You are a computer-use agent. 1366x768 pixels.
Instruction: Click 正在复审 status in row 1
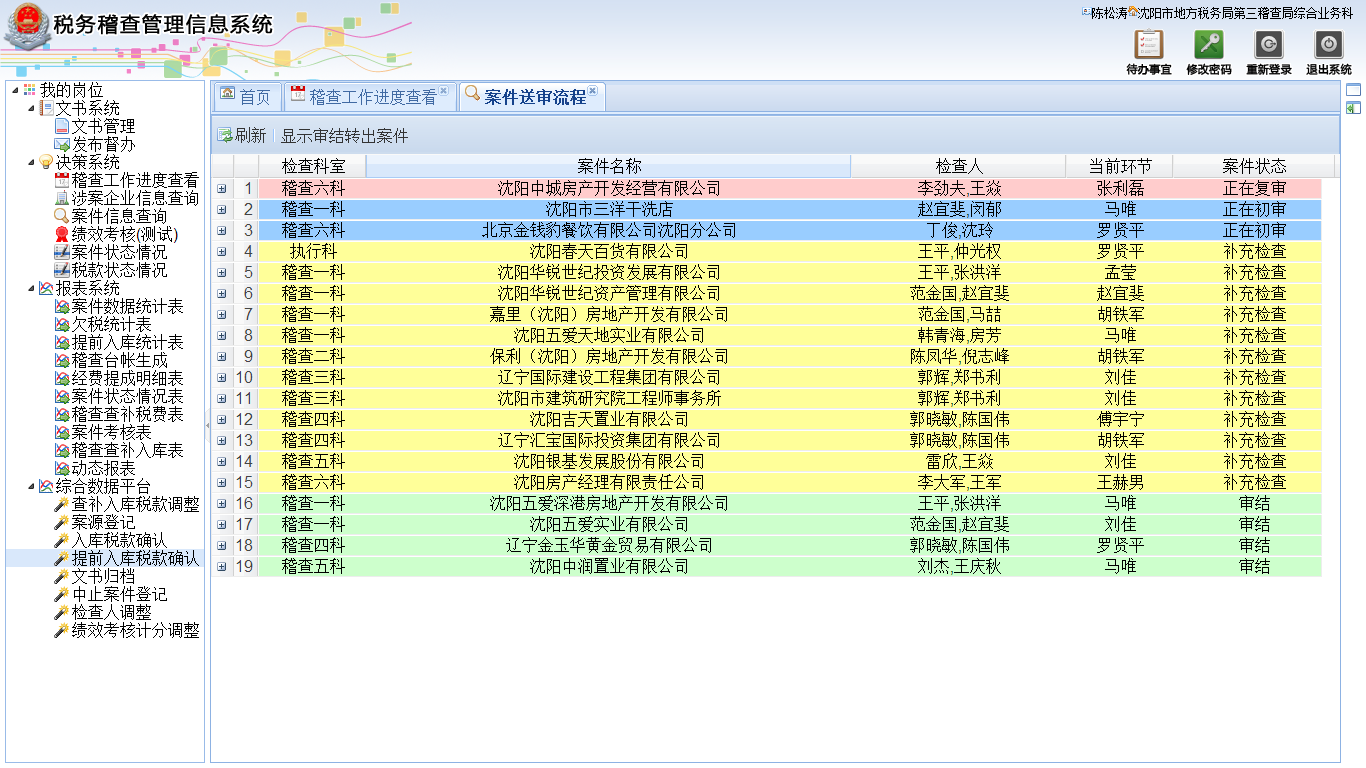pos(1254,189)
